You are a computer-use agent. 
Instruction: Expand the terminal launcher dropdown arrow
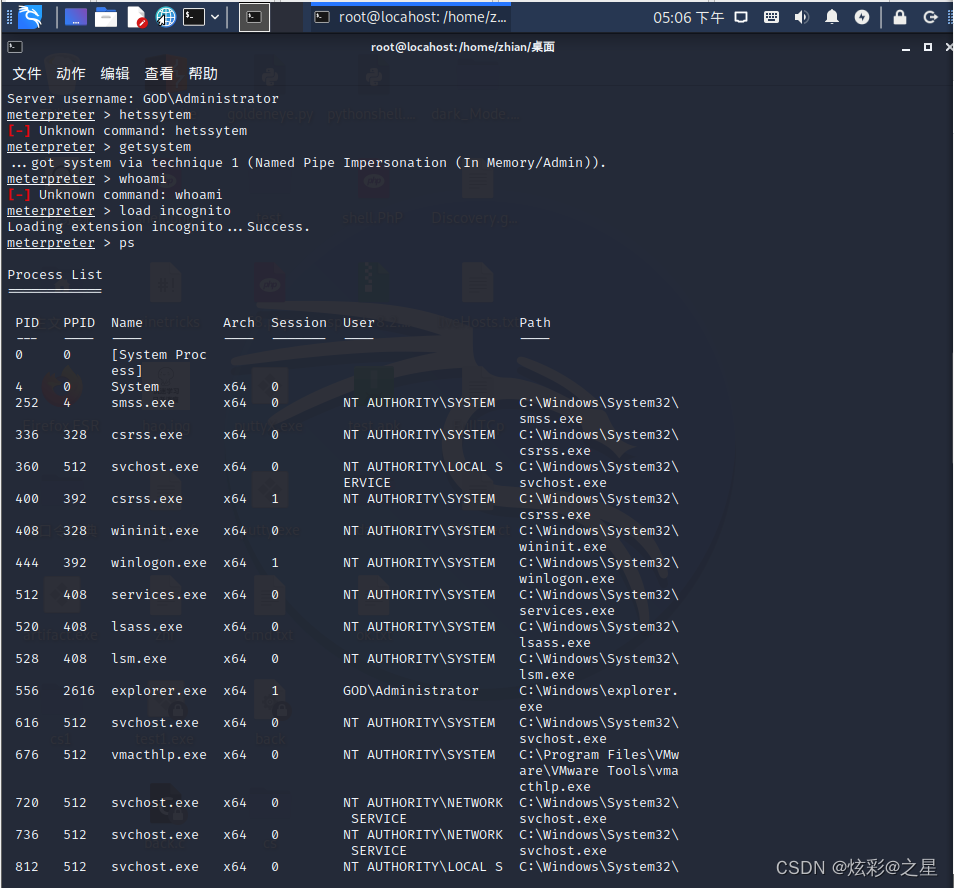click(215, 17)
